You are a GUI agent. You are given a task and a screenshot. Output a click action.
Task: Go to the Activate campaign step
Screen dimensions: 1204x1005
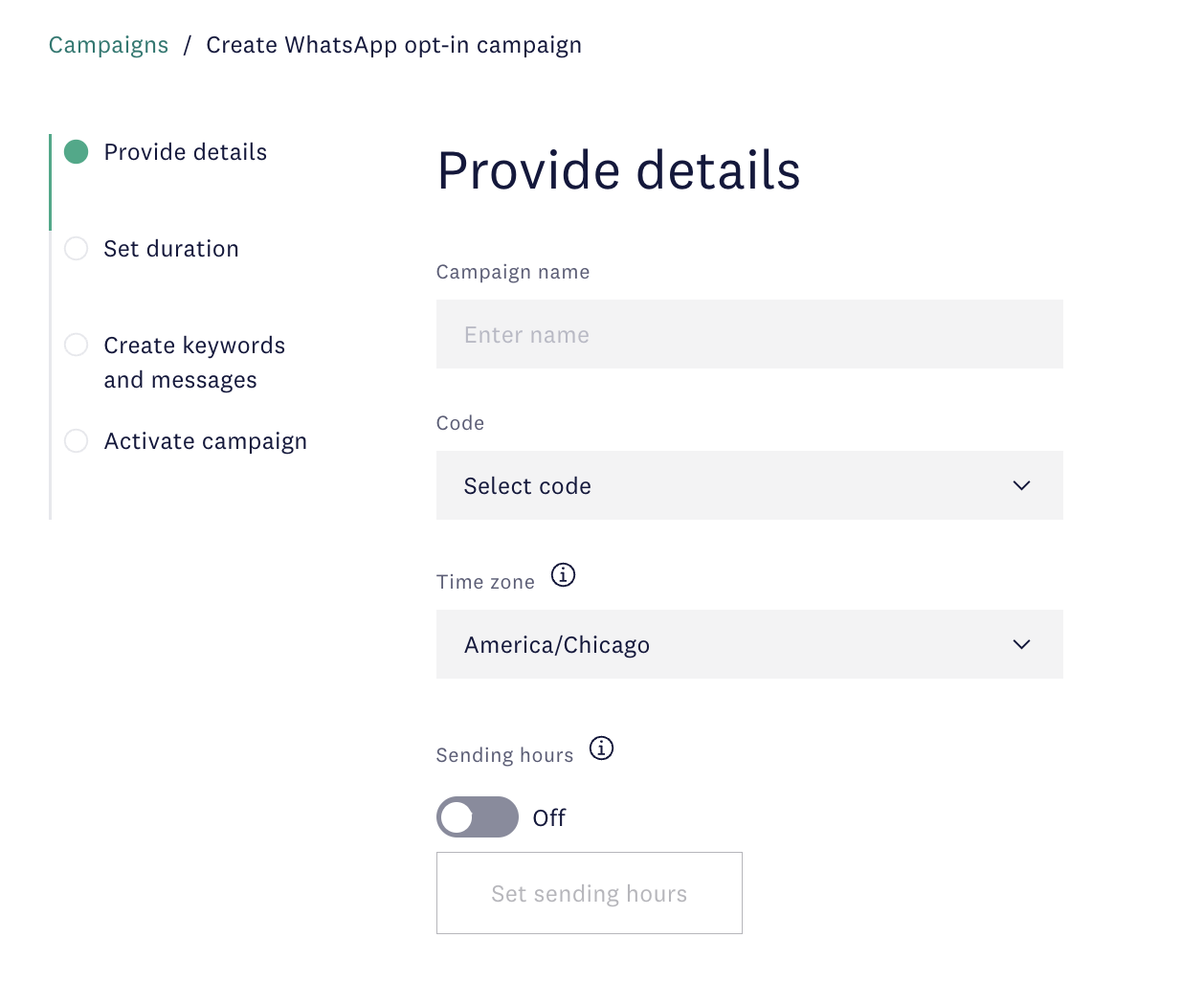[206, 441]
